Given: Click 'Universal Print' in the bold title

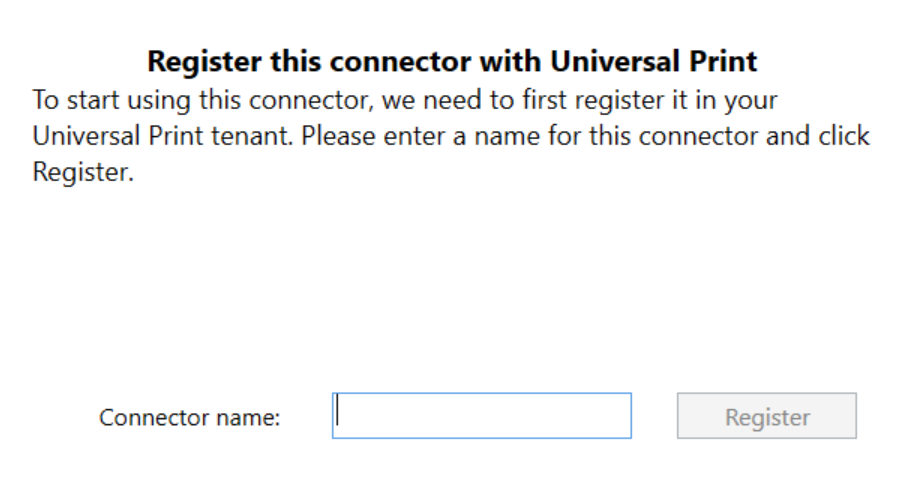Looking at the screenshot, I should pos(655,62).
